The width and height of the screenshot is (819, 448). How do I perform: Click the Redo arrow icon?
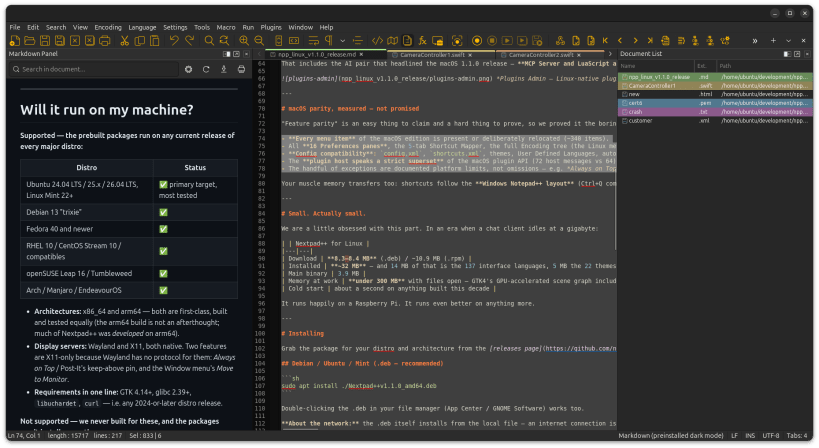tap(190, 41)
